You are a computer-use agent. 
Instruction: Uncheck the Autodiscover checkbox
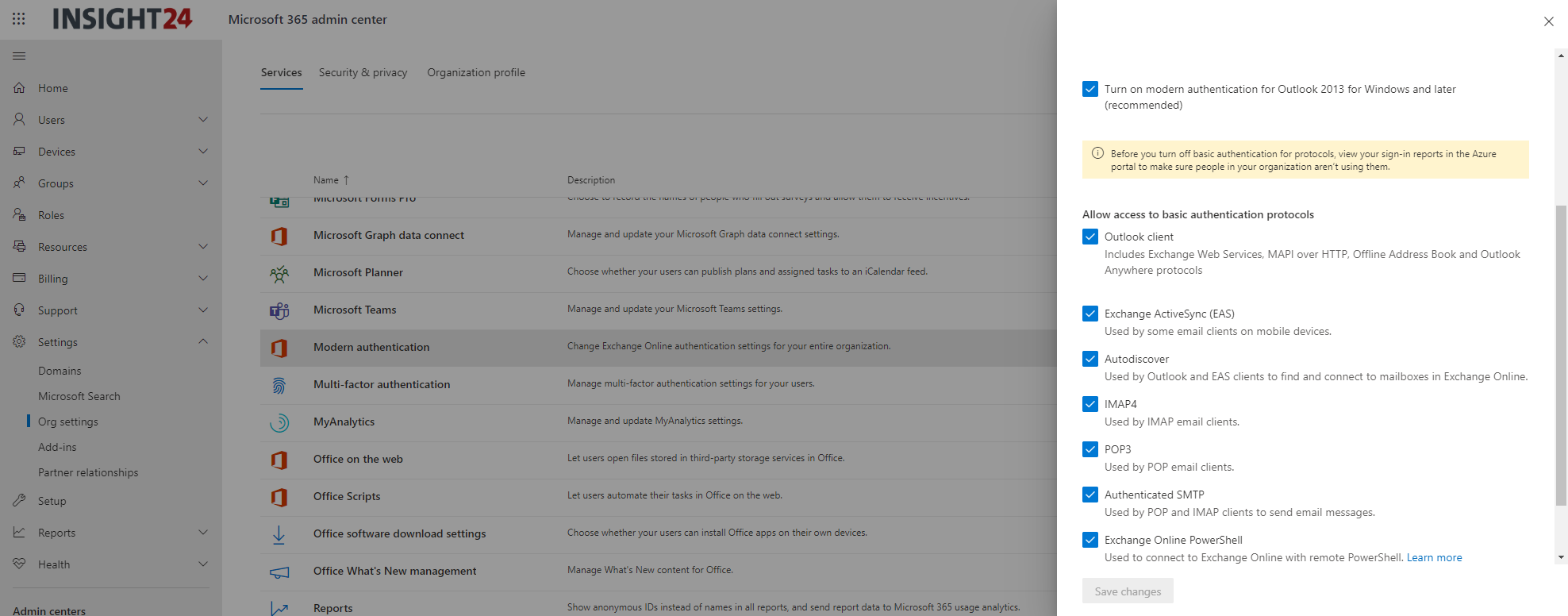(1090, 359)
